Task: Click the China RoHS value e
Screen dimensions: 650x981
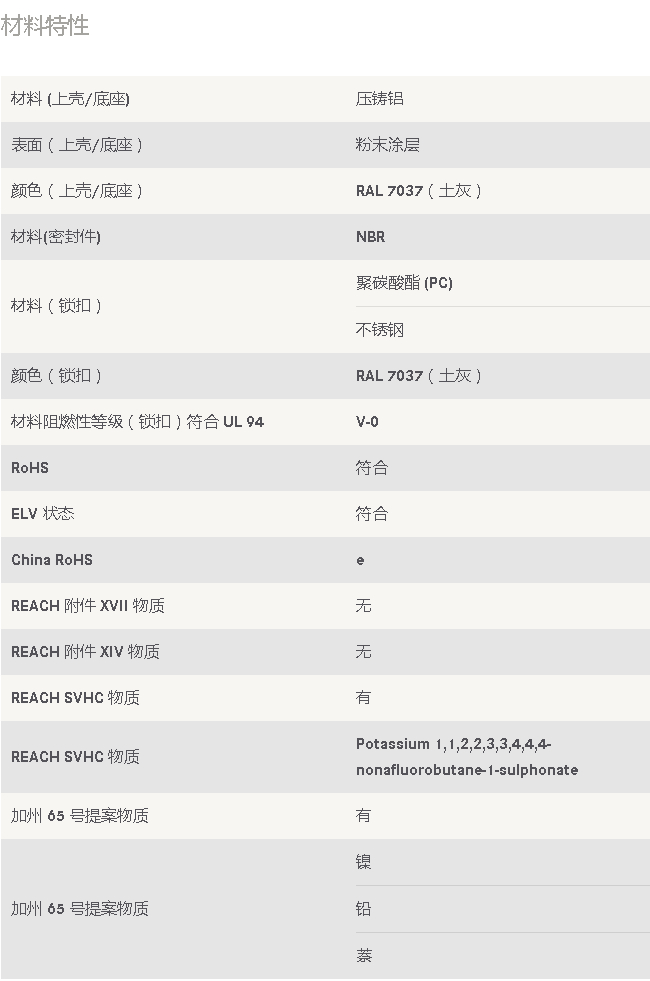Action: click(x=360, y=561)
